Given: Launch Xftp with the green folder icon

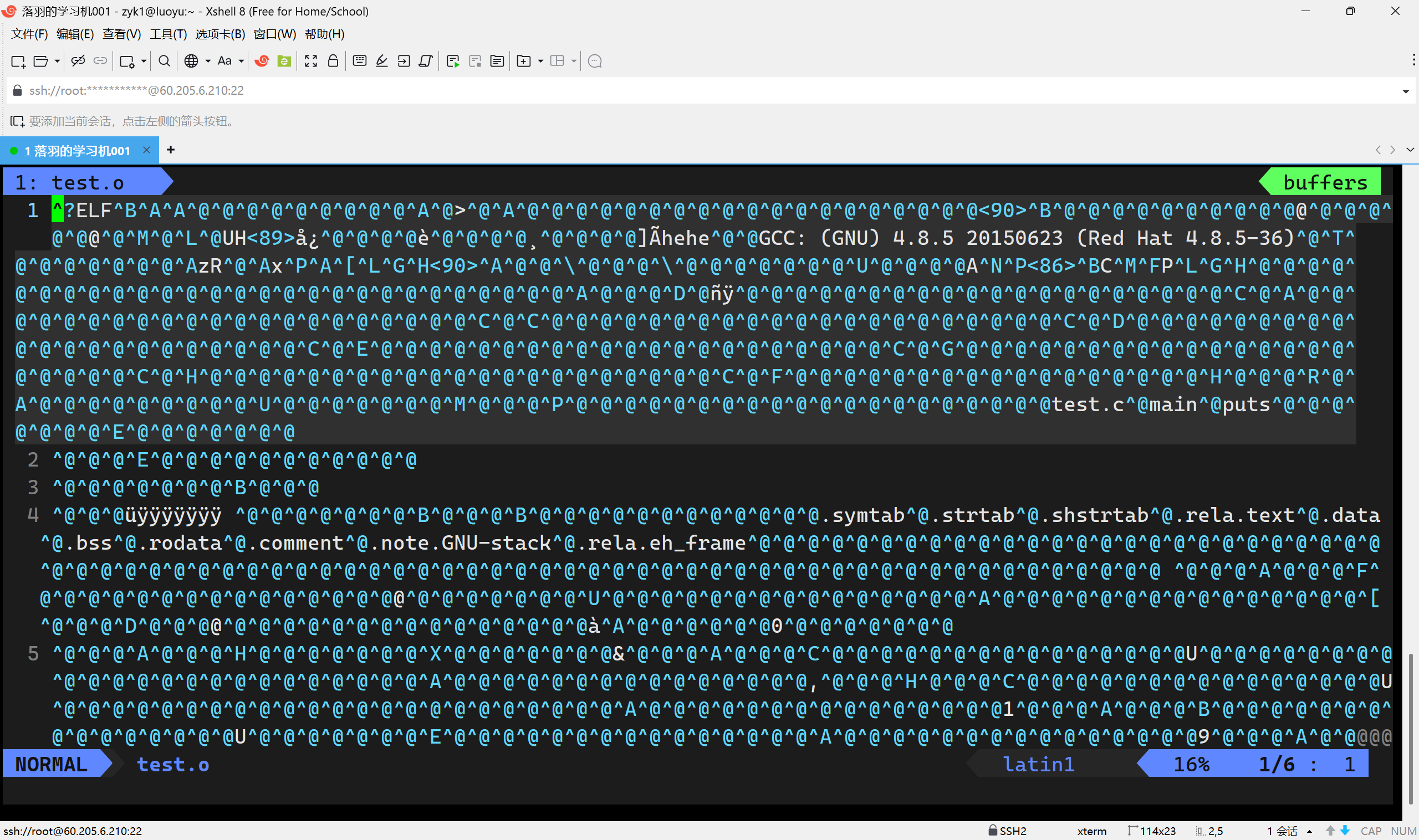Looking at the screenshot, I should 284,61.
